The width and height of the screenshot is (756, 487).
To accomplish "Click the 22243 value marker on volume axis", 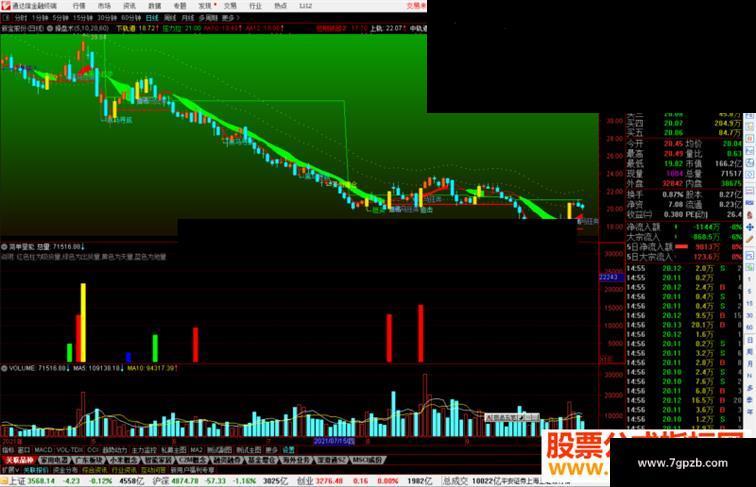I will [610, 277].
